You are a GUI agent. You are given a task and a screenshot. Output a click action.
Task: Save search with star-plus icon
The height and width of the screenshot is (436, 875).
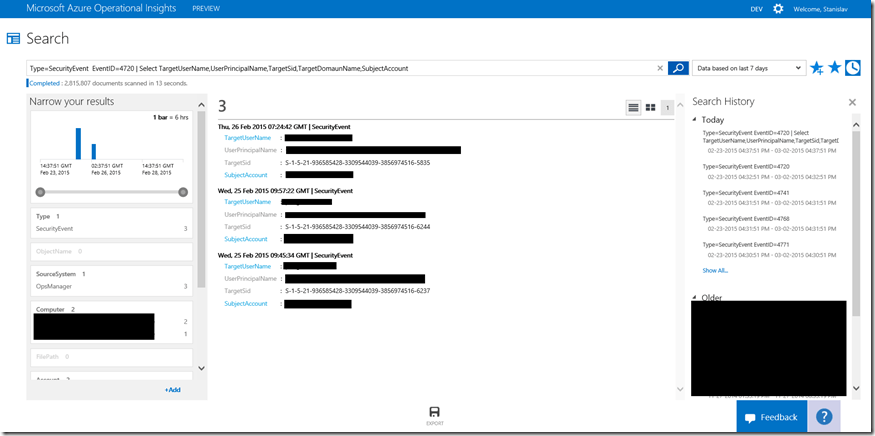(x=816, y=68)
